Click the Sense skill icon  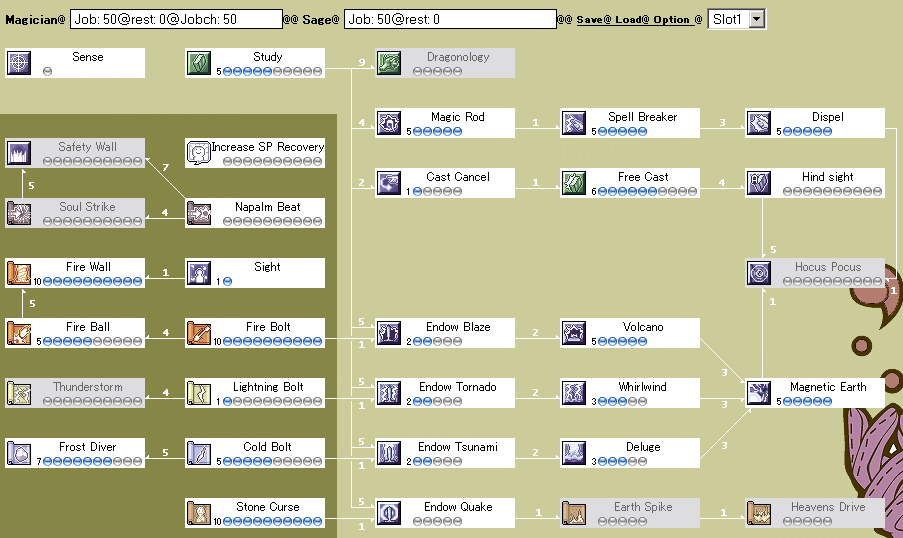point(18,63)
